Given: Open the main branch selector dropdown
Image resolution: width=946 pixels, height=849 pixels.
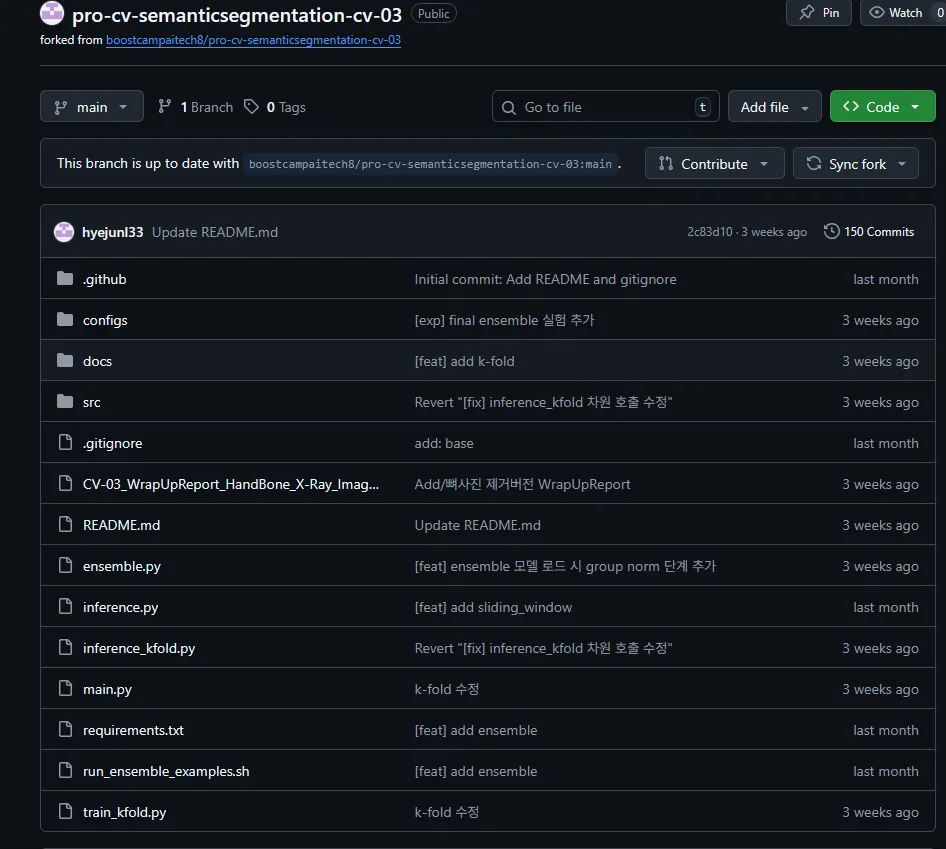Looking at the screenshot, I should [92, 106].
